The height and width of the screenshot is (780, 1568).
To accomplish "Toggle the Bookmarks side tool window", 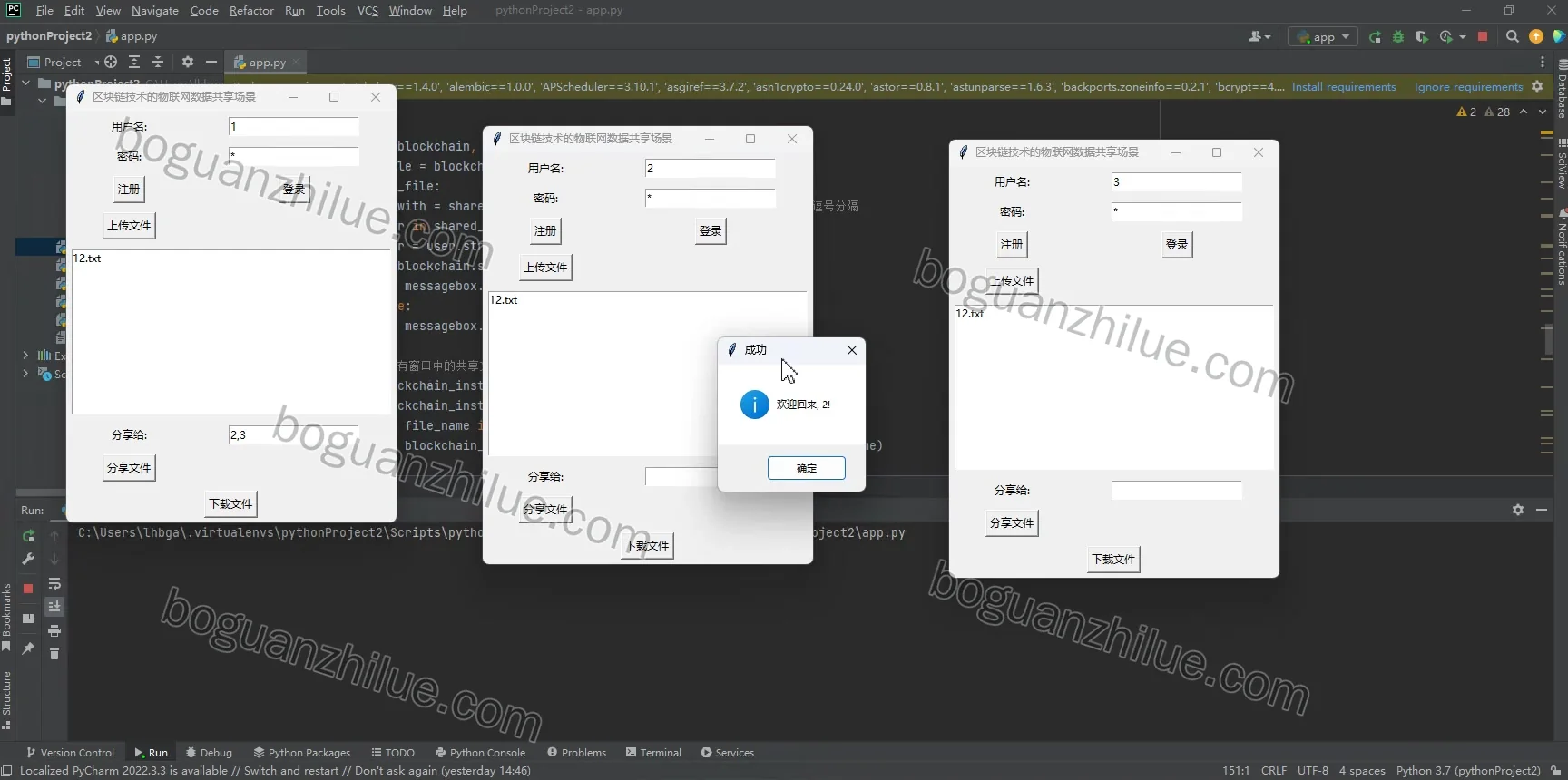I will (6, 618).
